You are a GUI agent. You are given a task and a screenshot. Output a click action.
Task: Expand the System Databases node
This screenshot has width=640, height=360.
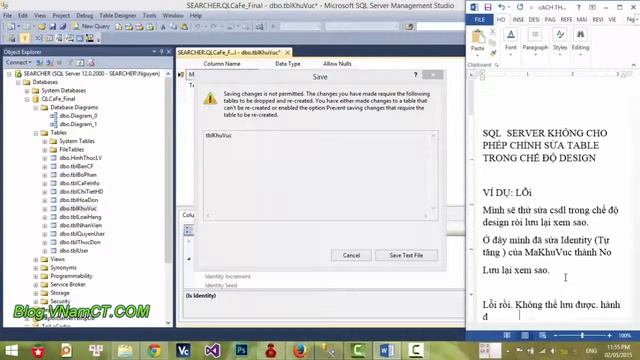pos(27,91)
